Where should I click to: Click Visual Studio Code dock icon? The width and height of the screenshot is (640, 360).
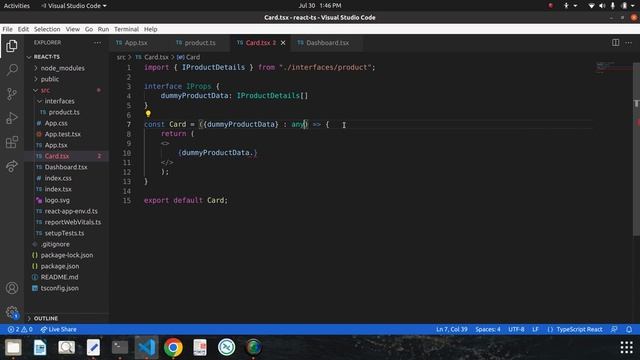point(147,347)
